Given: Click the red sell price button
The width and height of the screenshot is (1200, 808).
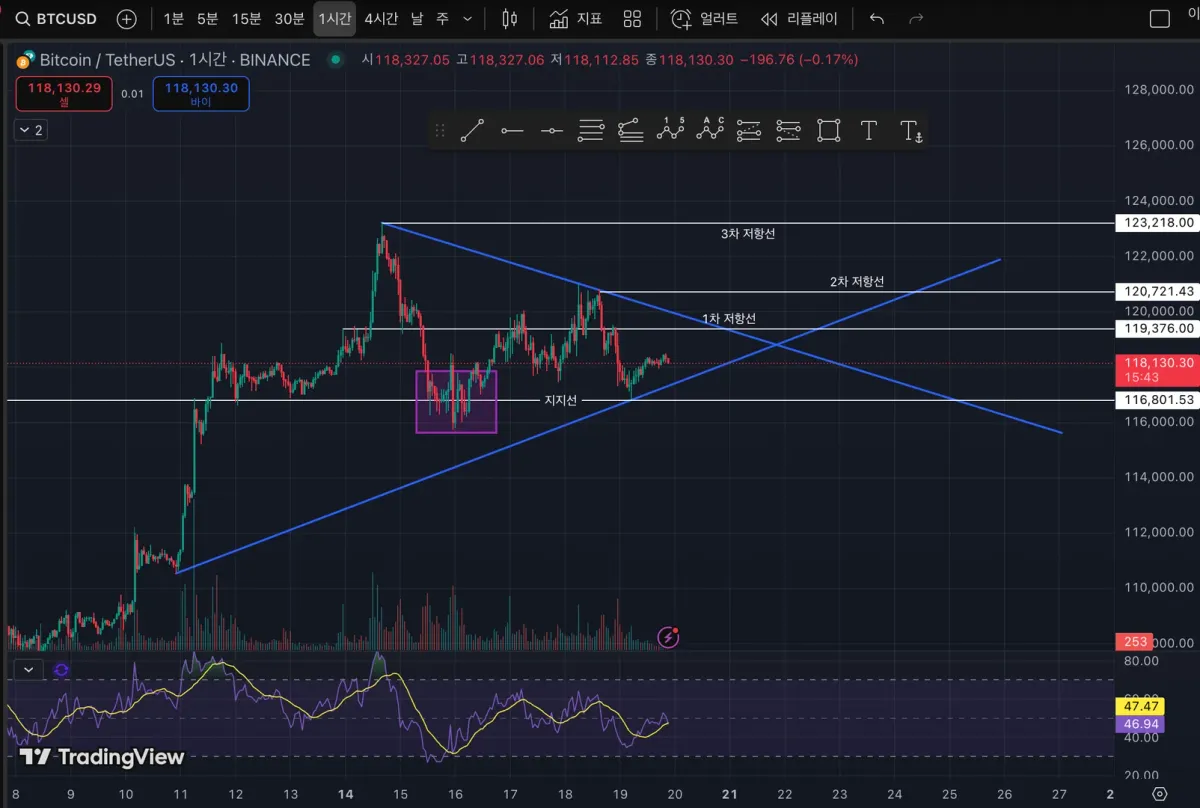Looking at the screenshot, I should pyautogui.click(x=64, y=94).
